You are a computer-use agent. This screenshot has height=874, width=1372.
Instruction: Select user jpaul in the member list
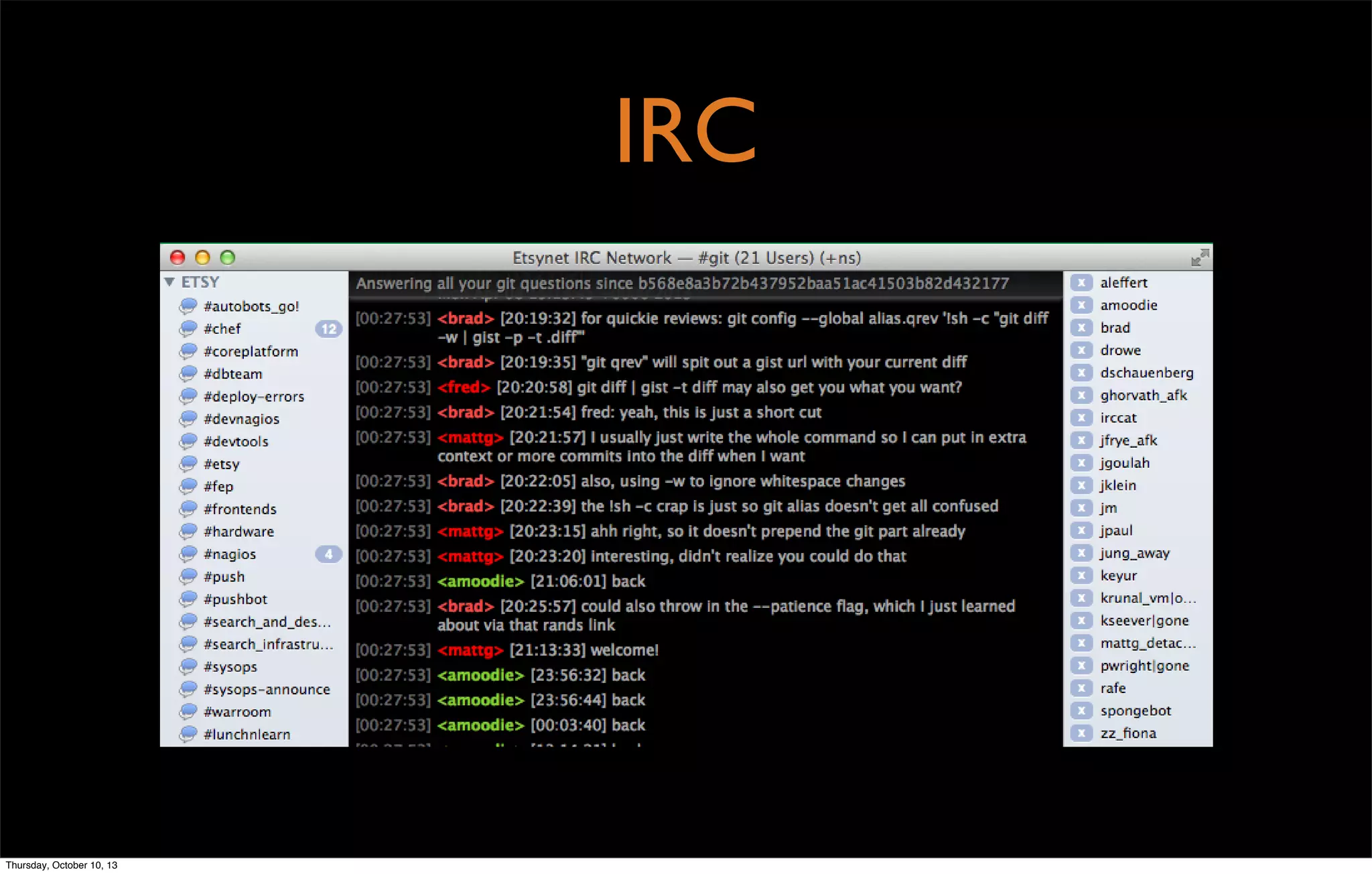coord(1116,531)
